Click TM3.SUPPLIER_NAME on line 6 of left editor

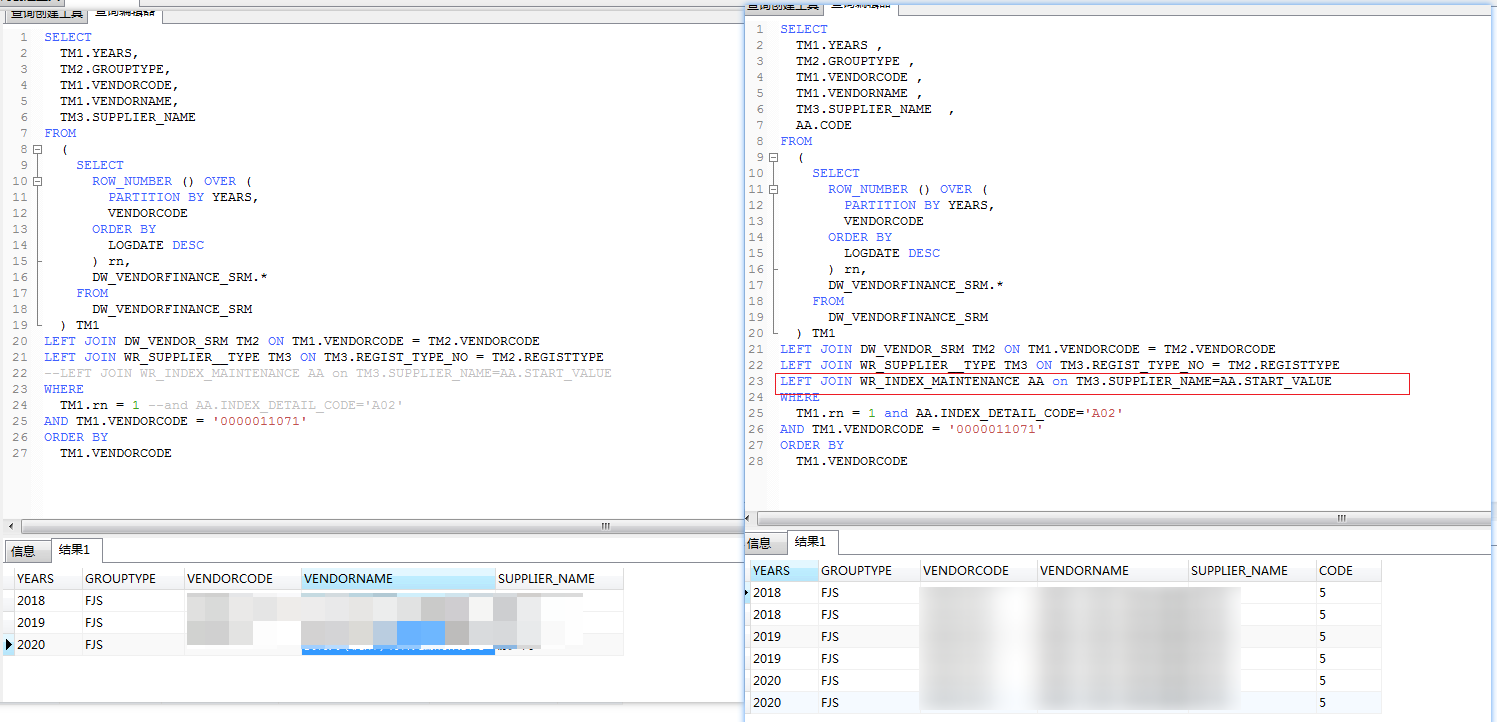coord(128,117)
